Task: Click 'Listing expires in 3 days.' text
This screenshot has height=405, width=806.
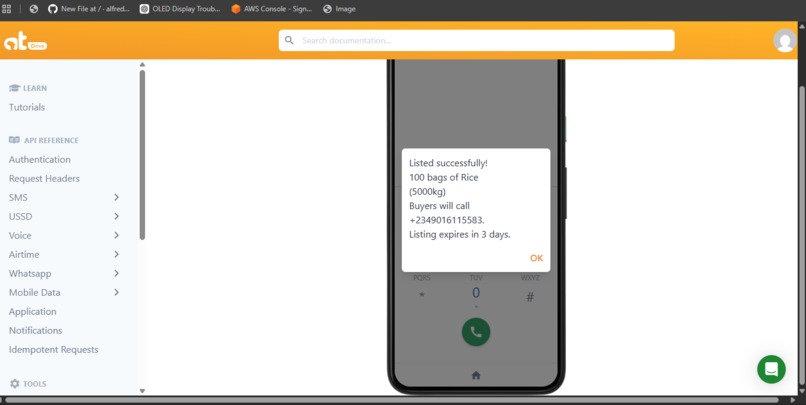Action: coord(460,234)
